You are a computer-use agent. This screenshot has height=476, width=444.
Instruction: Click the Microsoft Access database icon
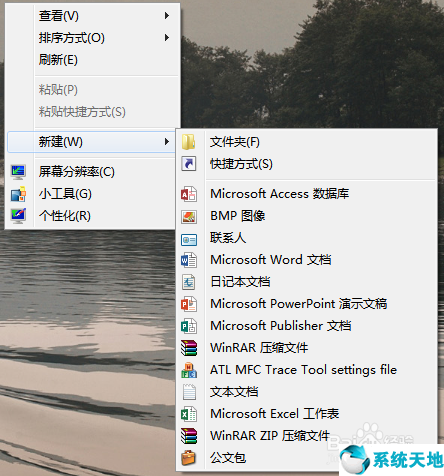(189, 194)
